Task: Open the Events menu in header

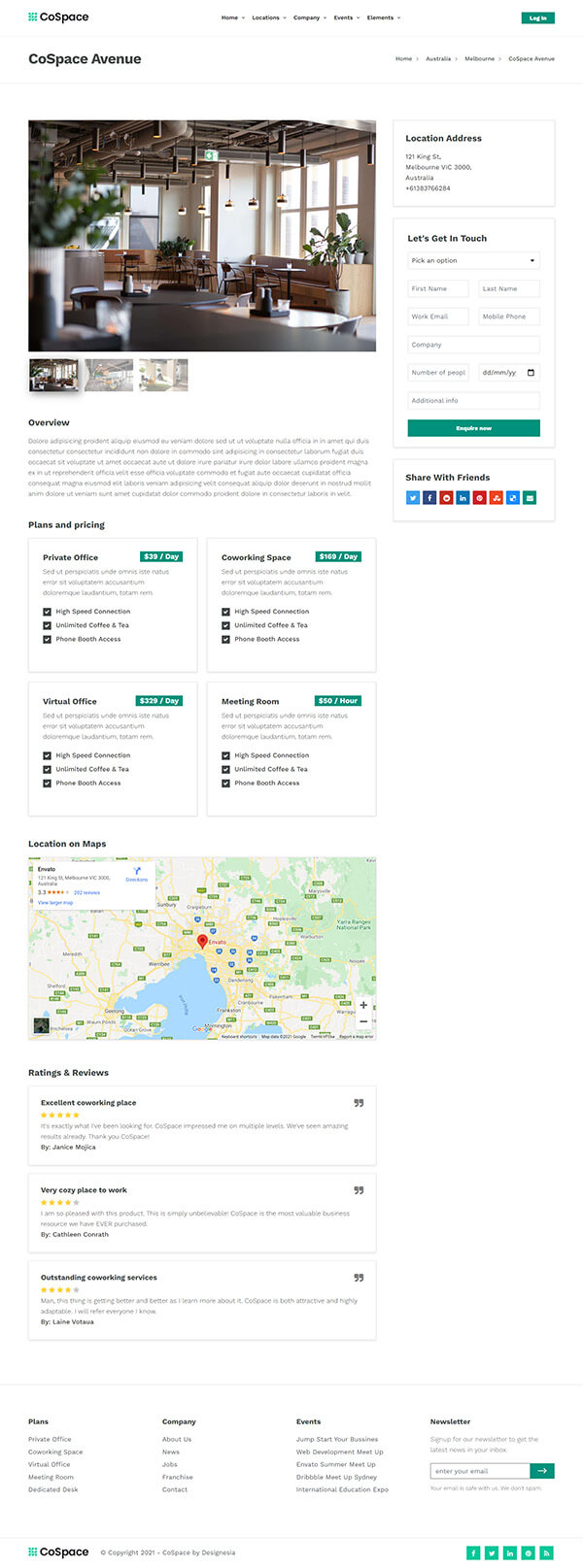Action: click(x=346, y=17)
